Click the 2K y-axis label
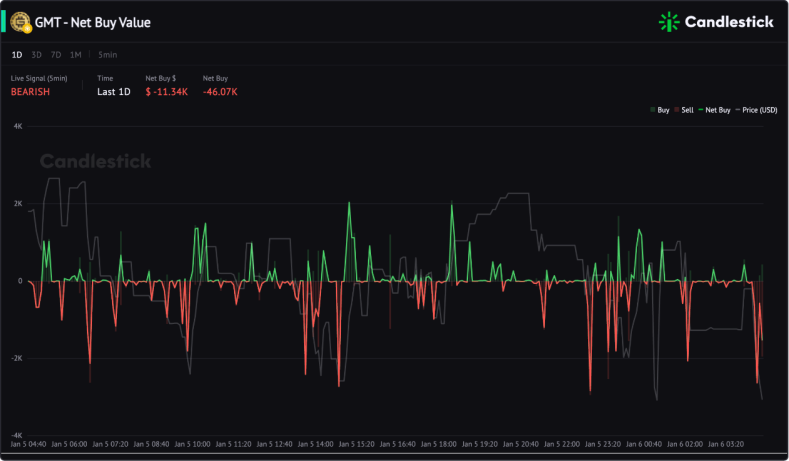The image size is (789, 461). click(x=18, y=204)
